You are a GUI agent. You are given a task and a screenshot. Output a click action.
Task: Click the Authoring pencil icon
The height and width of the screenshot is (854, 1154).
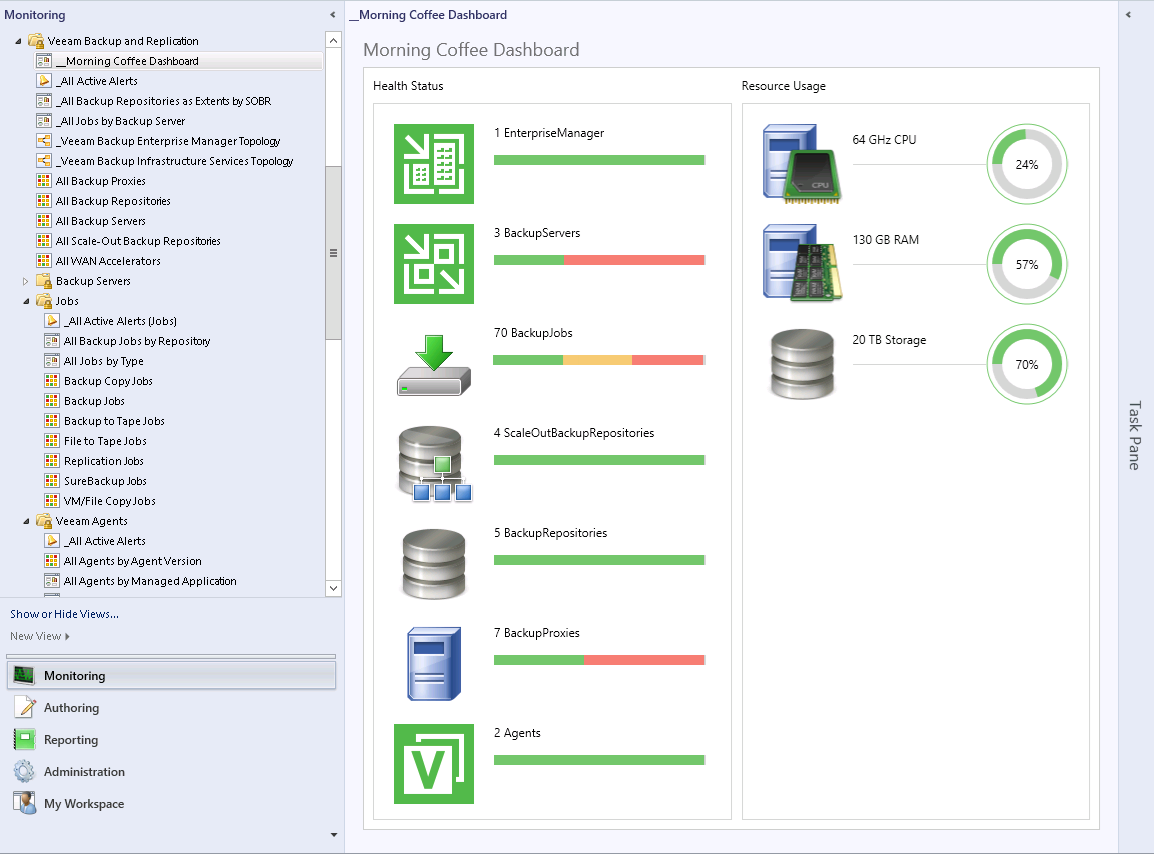[24, 707]
